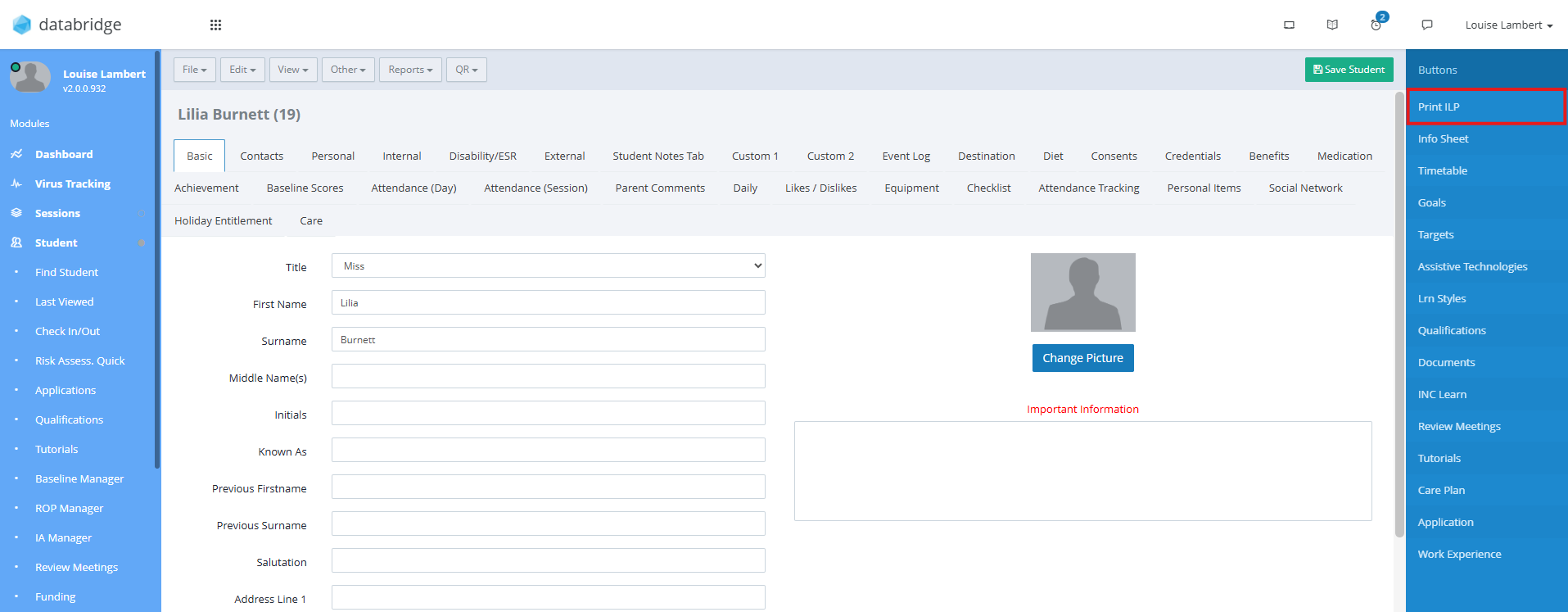
Task: Open the Reports dropdown menu
Action: 410,70
